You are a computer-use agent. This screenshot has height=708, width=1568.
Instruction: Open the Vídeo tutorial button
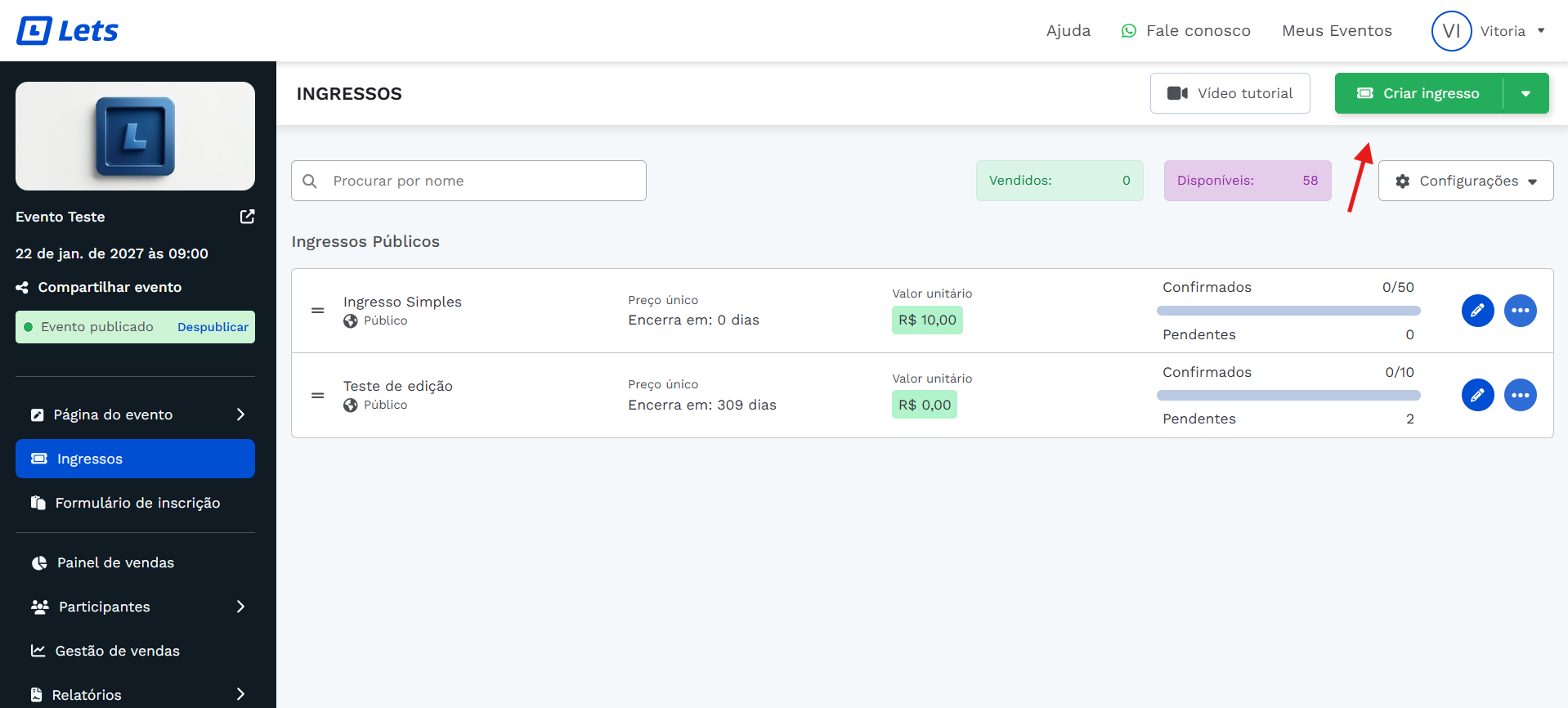(x=1230, y=93)
